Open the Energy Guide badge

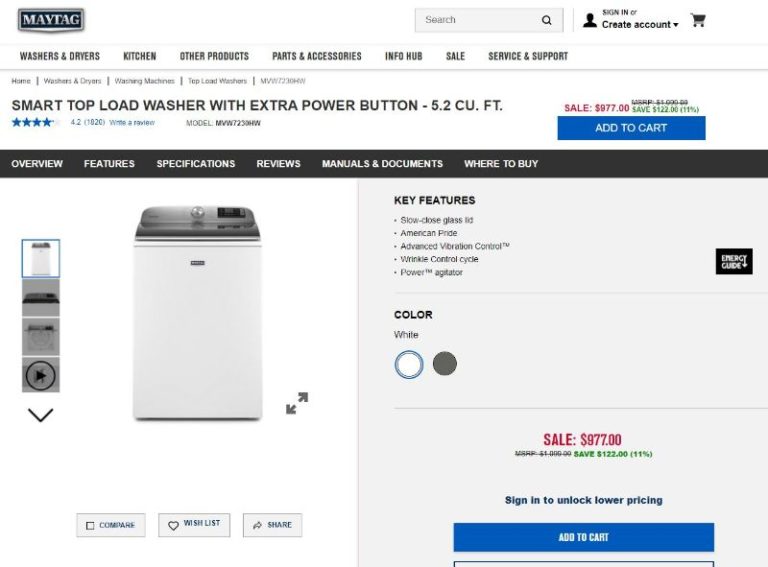tap(734, 261)
